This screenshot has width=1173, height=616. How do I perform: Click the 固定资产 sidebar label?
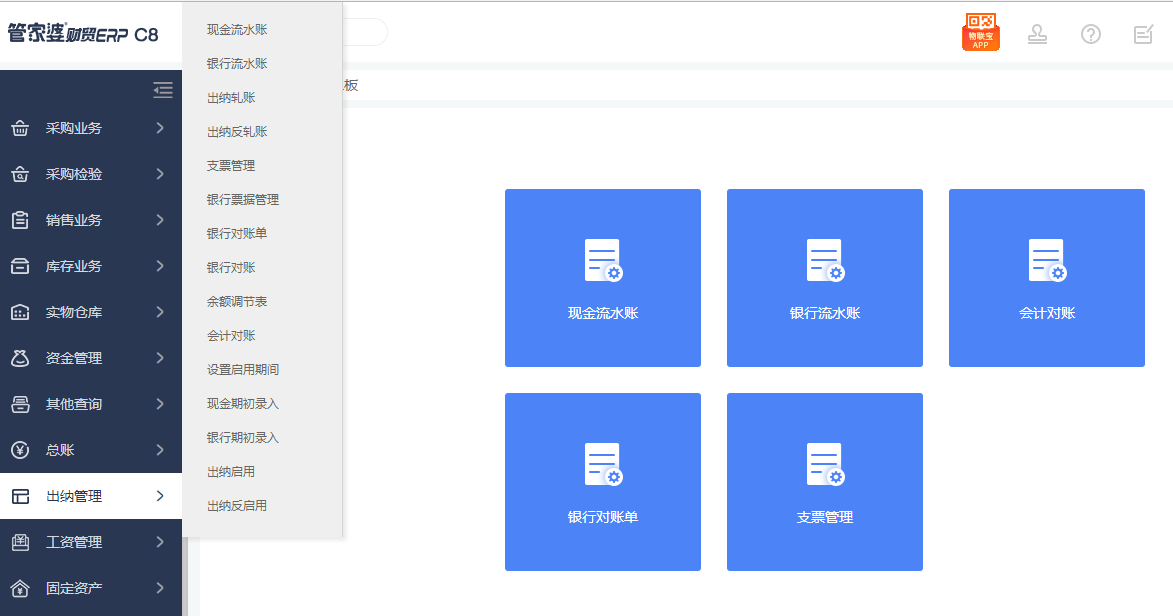click(x=73, y=588)
